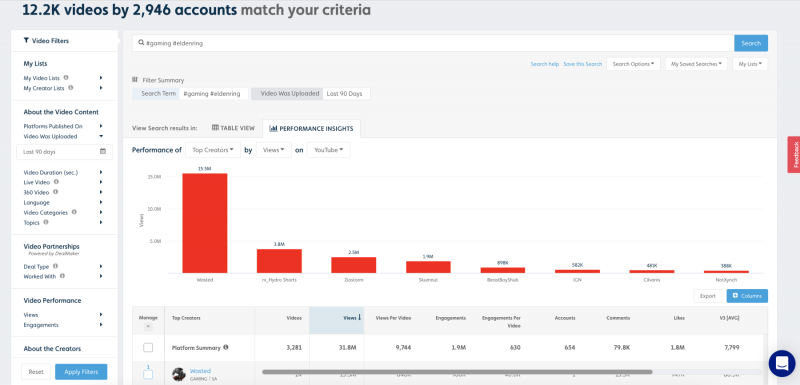Click the info icon next to Deal Type

55,266
